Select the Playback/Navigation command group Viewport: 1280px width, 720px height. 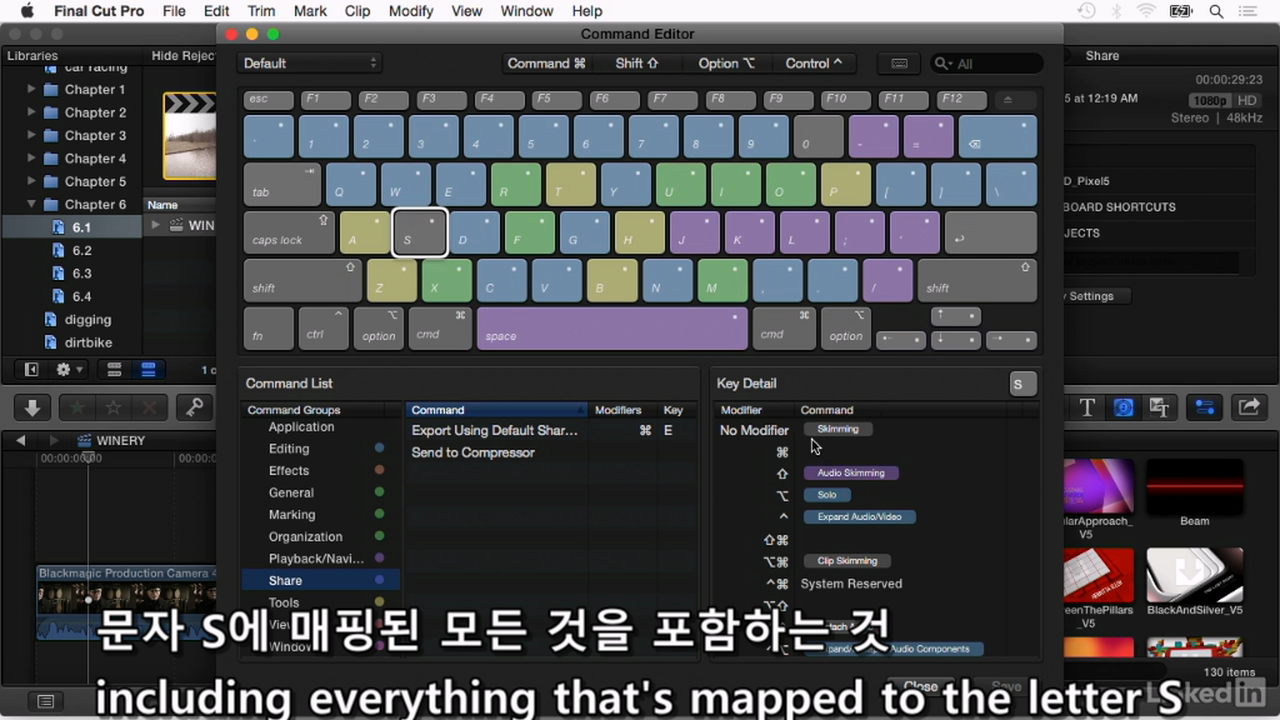pos(316,559)
